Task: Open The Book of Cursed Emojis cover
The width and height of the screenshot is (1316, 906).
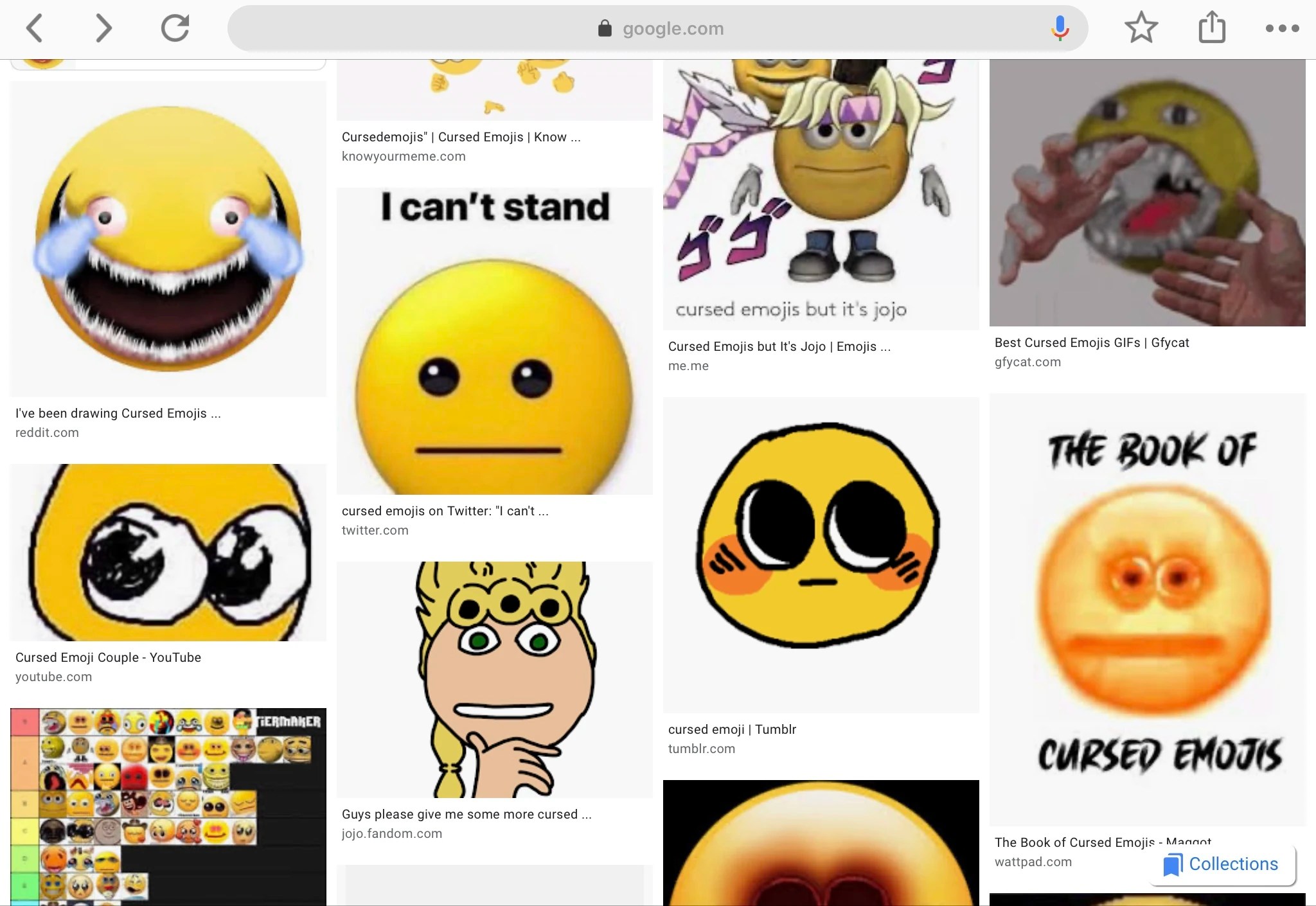Action: (x=1148, y=610)
